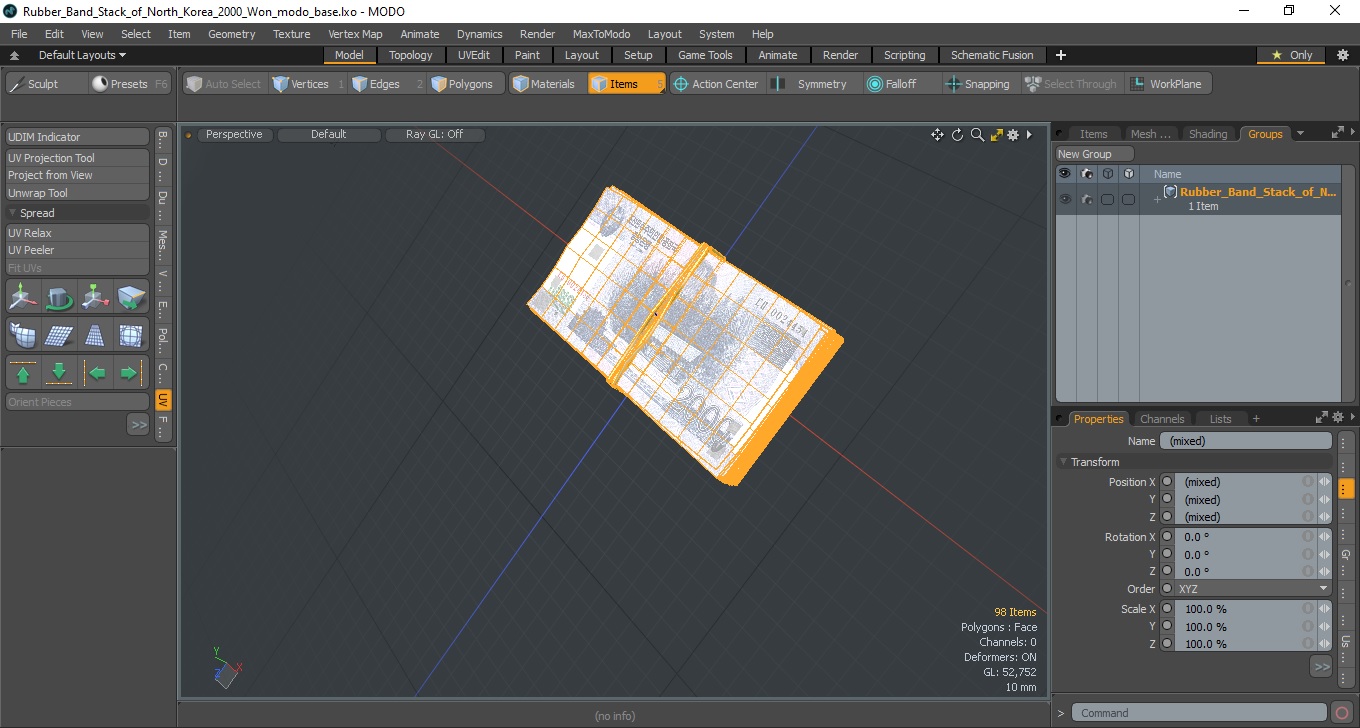Toggle Rotation X channel keyframe dot
This screenshot has width=1360, height=728.
tap(1167, 537)
